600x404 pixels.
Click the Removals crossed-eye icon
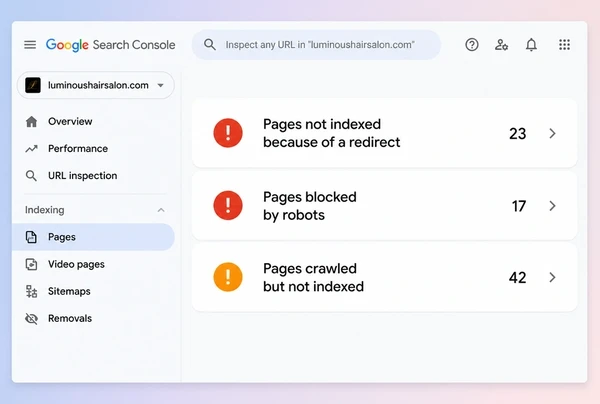point(31,319)
